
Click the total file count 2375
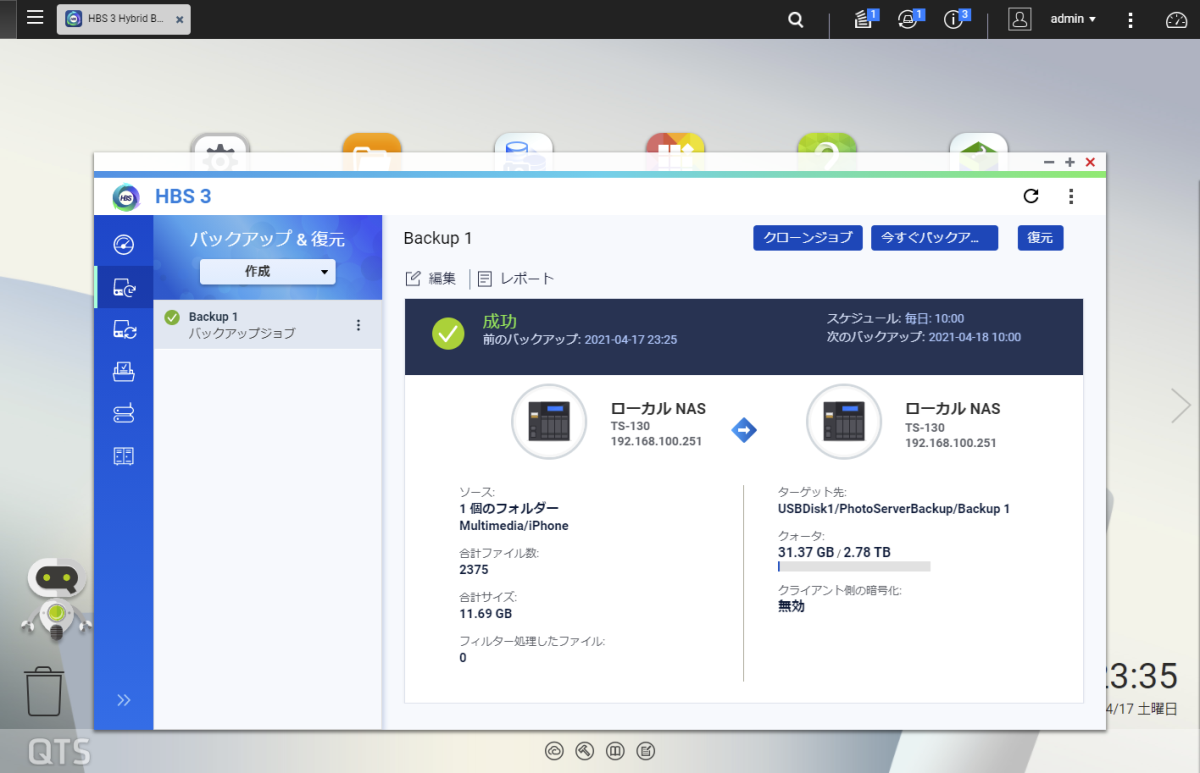pos(474,570)
